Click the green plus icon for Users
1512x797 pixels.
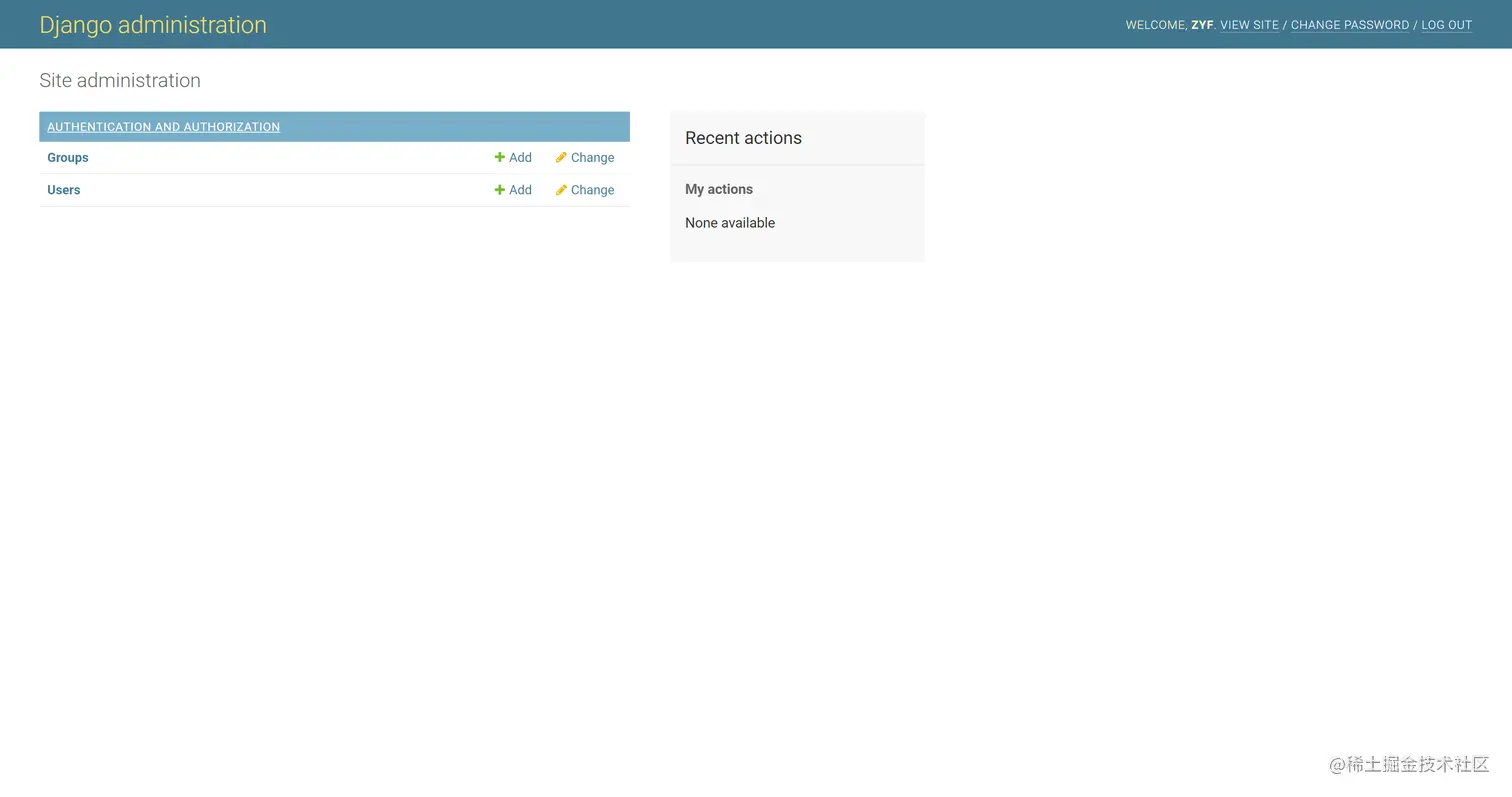(x=499, y=190)
